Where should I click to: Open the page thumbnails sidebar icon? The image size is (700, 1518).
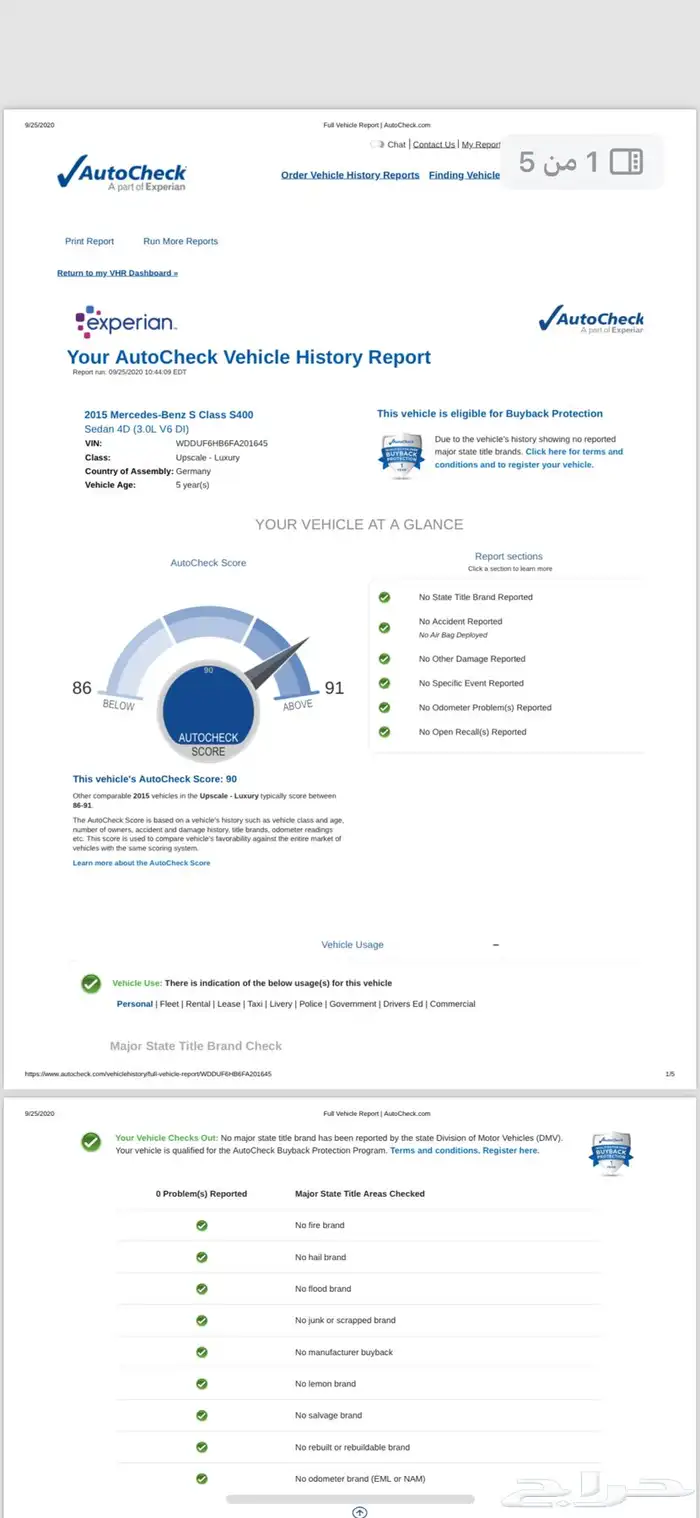pos(626,162)
